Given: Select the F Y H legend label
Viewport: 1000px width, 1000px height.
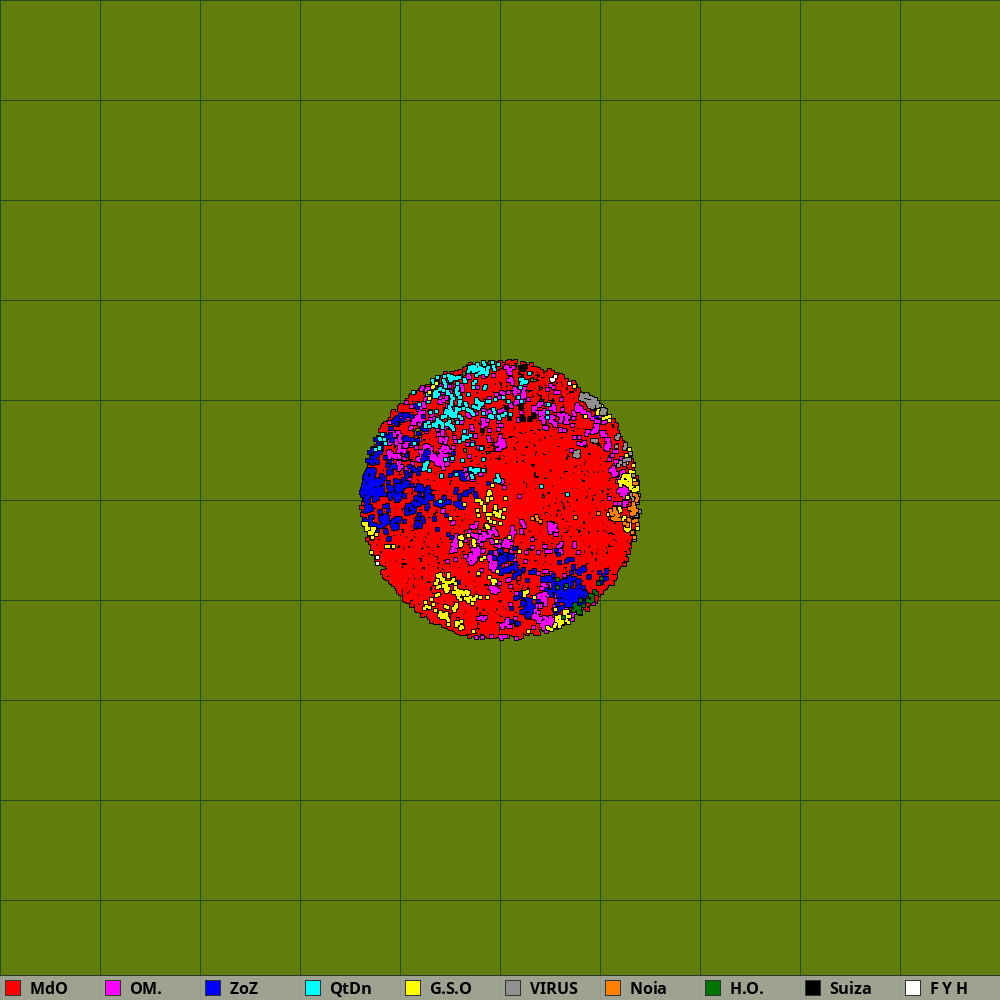Looking at the screenshot, I should tap(948, 988).
